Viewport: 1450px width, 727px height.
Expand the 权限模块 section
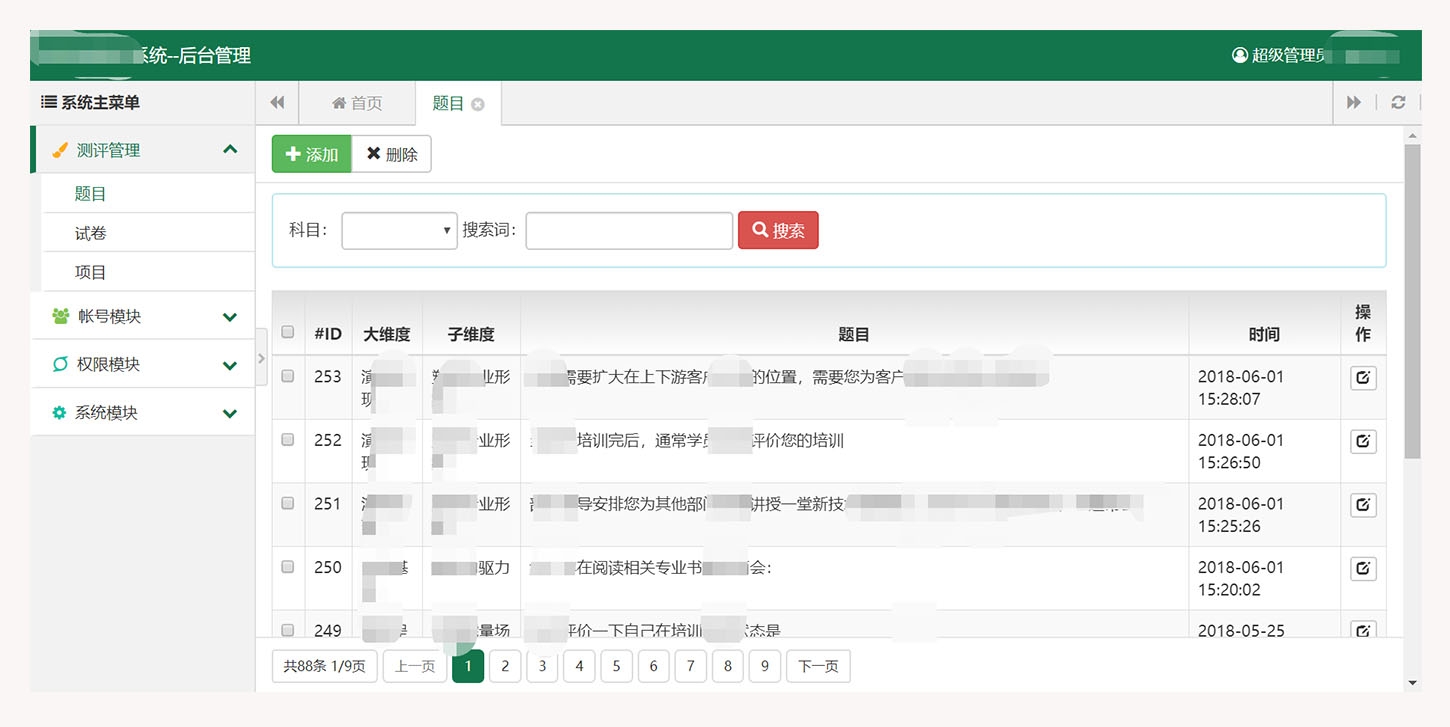click(143, 365)
